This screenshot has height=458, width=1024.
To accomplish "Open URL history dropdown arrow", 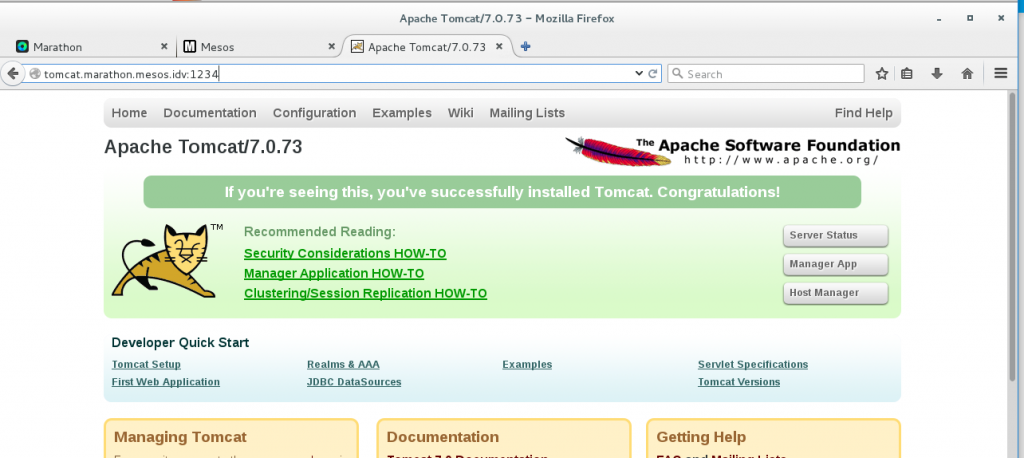I will tap(639, 74).
